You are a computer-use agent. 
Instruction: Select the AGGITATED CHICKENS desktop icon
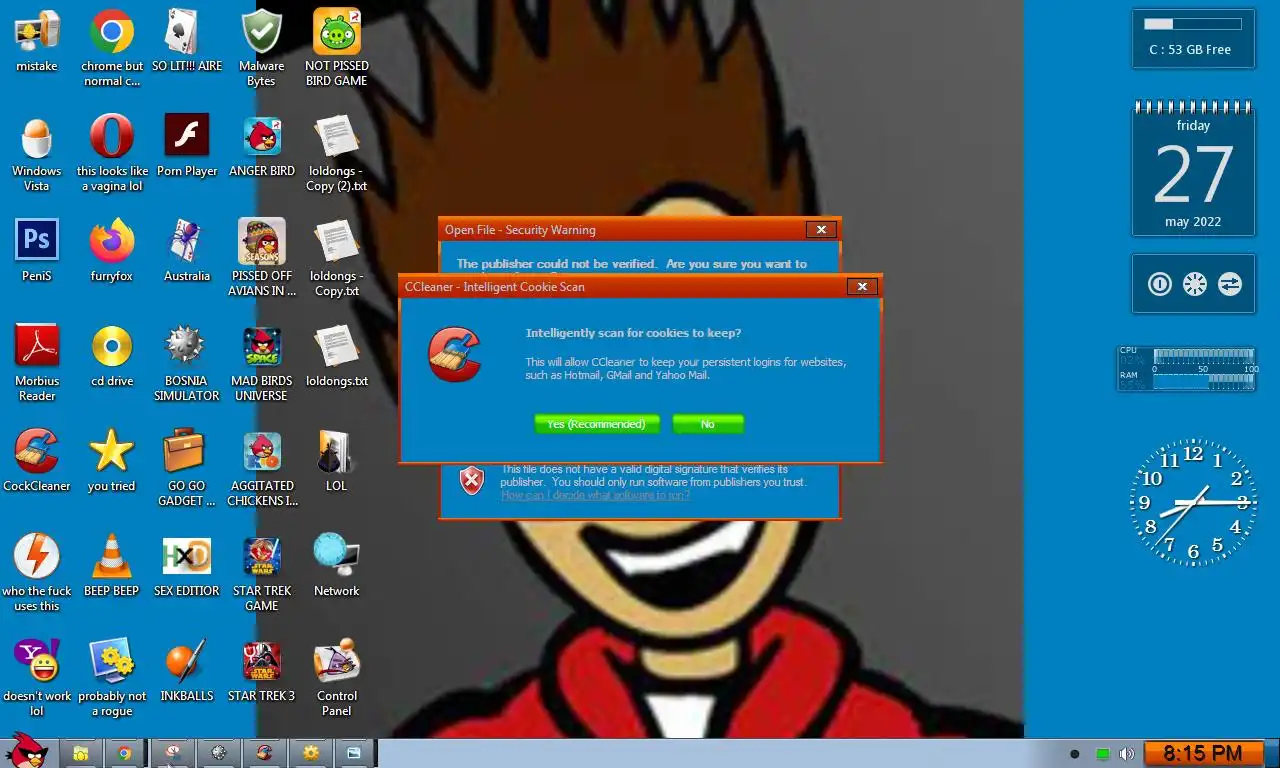[262, 468]
